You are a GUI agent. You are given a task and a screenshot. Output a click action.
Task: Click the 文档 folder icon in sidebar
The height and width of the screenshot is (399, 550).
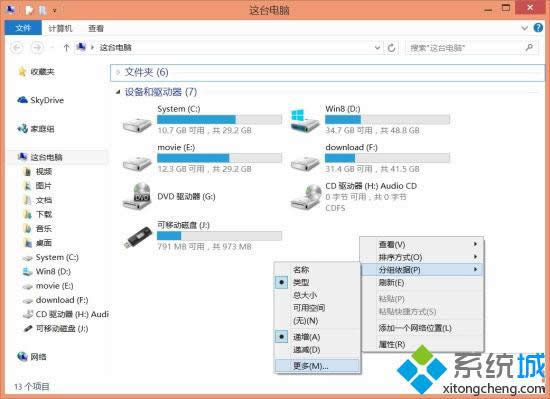tap(27, 200)
